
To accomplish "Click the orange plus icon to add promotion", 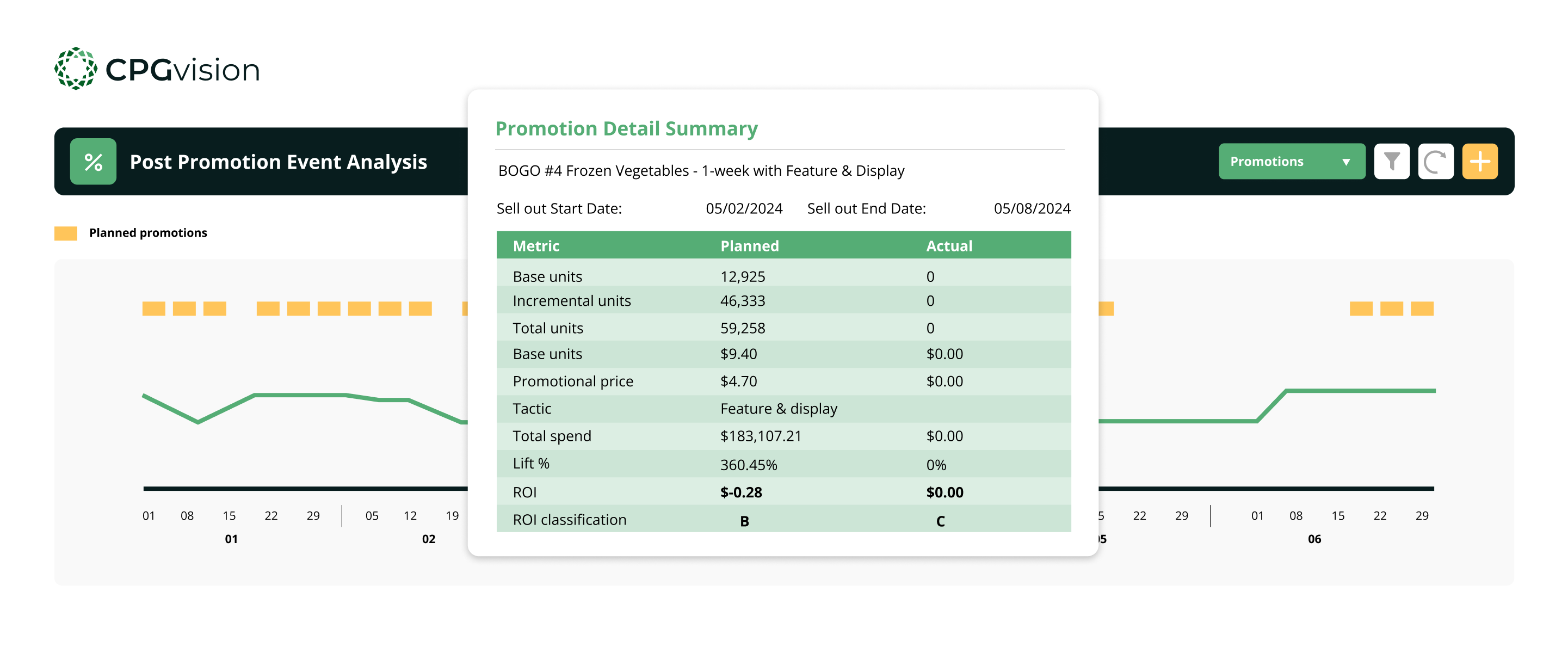I will [x=1480, y=161].
